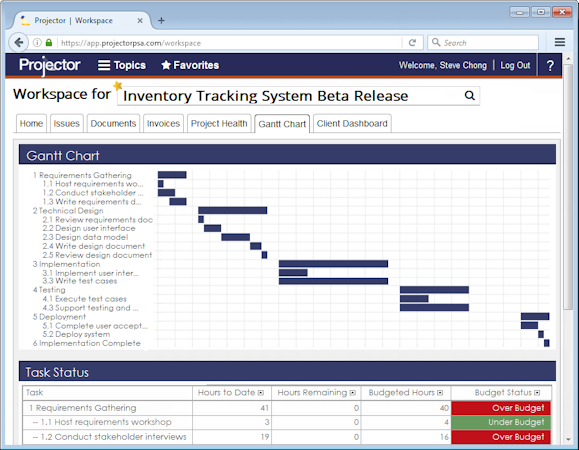Open Hours to Date column filter
Screen dimensions: 579x450
[x=261, y=393]
